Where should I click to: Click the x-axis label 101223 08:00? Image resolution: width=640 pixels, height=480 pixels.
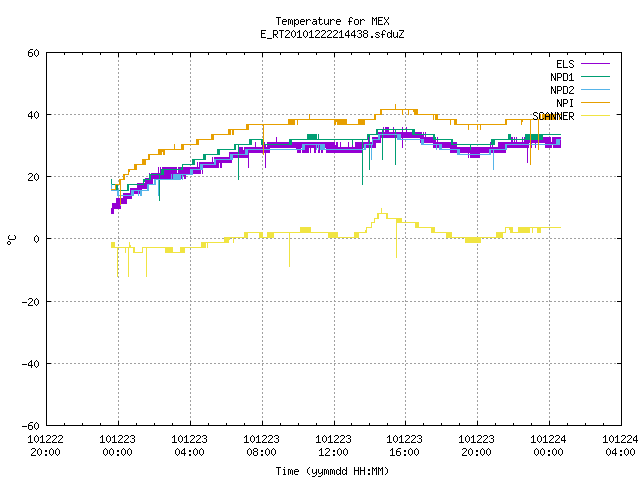coord(261,446)
